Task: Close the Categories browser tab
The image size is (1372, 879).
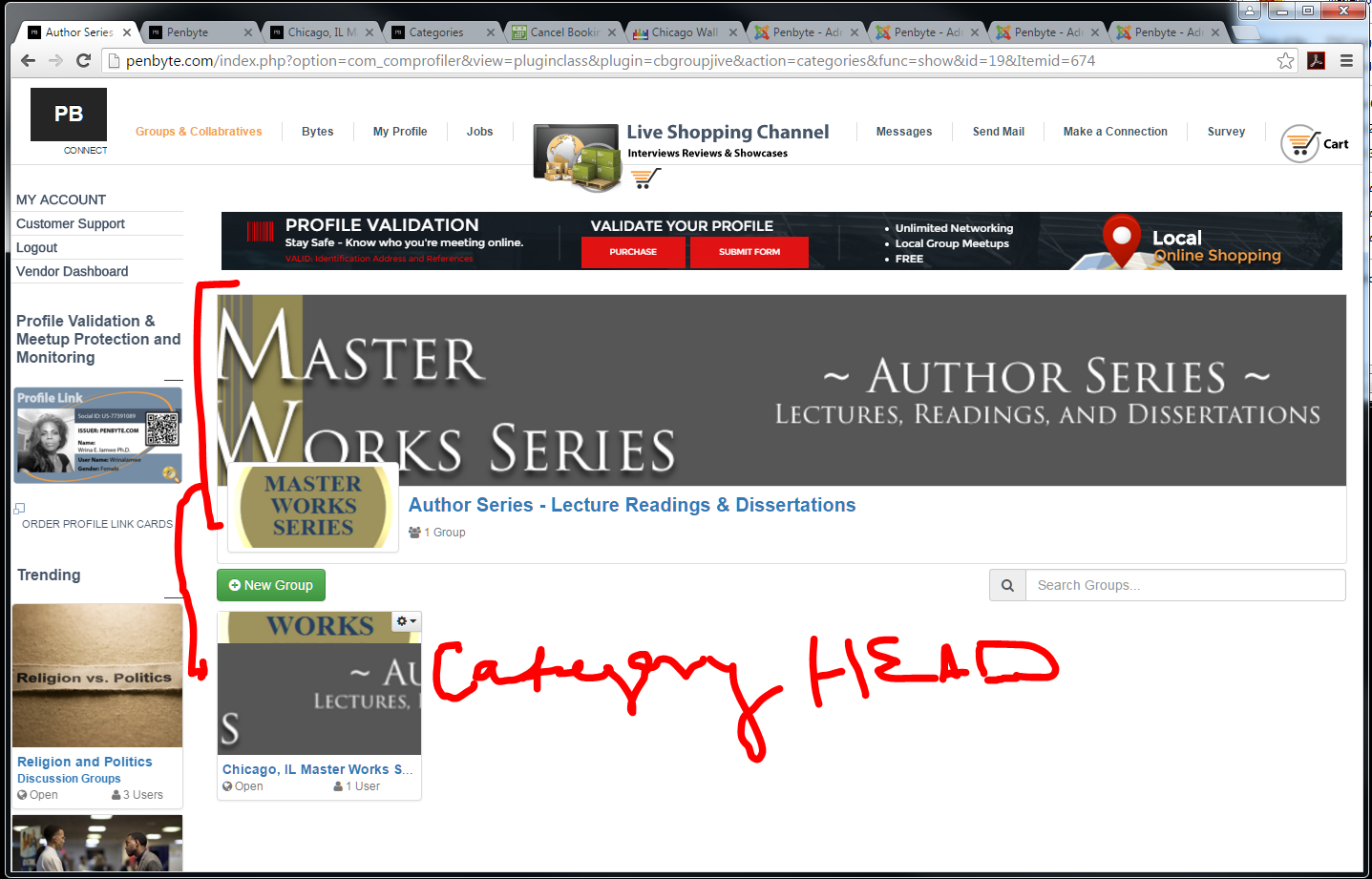Action: [491, 32]
